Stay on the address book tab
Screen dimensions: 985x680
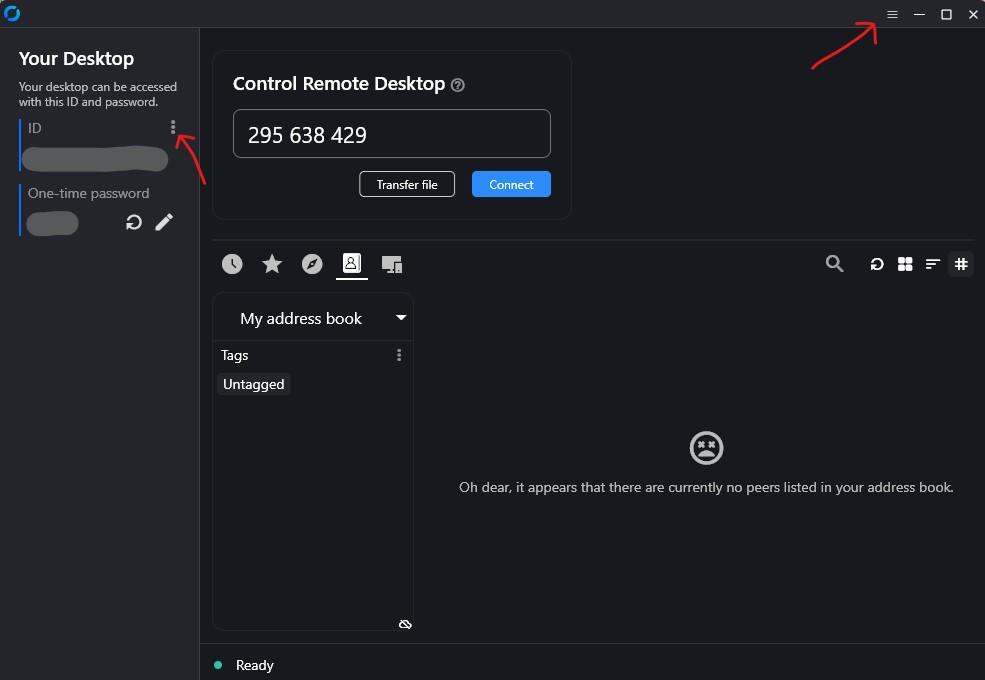(351, 264)
